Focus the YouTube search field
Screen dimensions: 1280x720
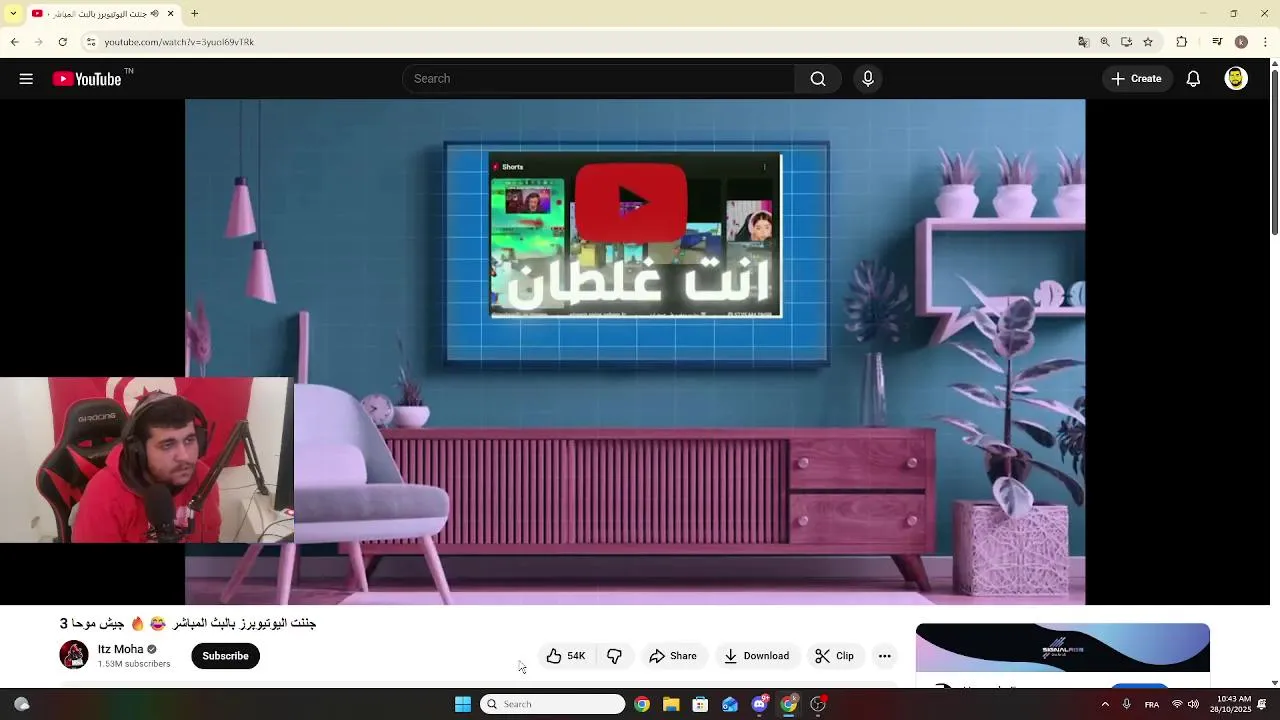pyautogui.click(x=598, y=79)
